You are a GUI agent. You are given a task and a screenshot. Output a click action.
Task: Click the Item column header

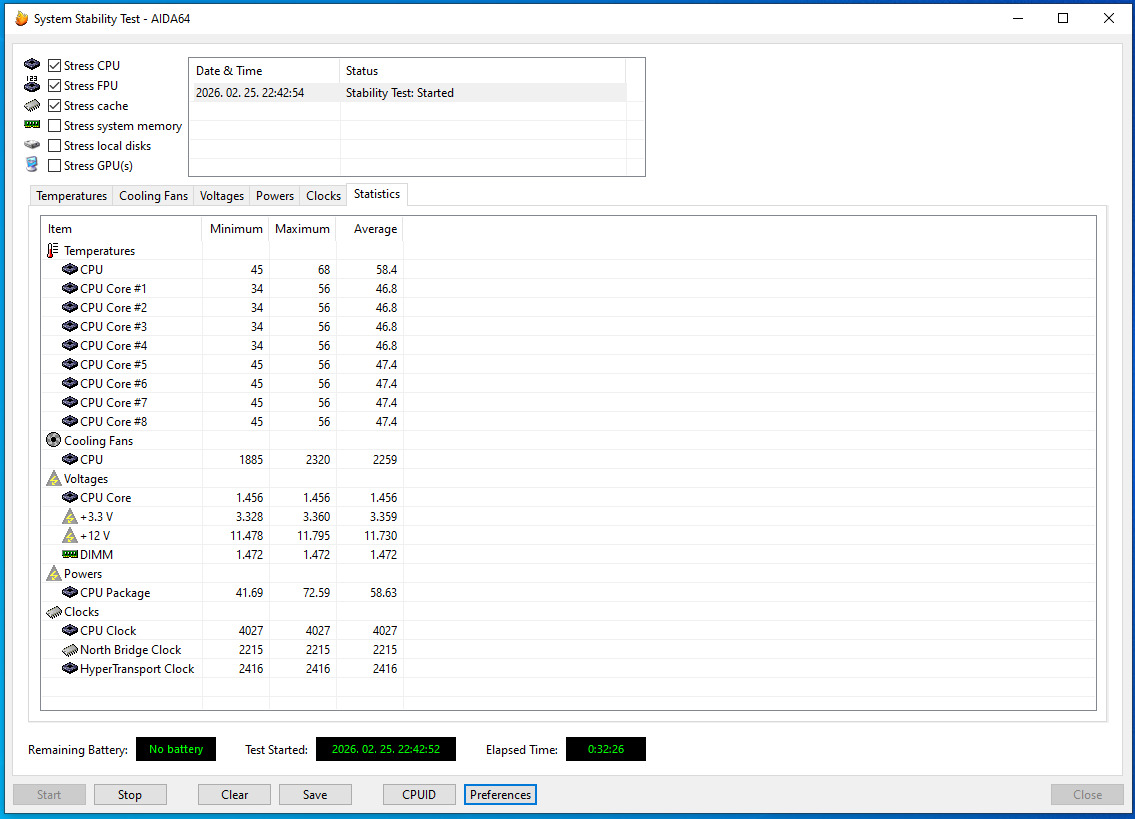(x=122, y=229)
